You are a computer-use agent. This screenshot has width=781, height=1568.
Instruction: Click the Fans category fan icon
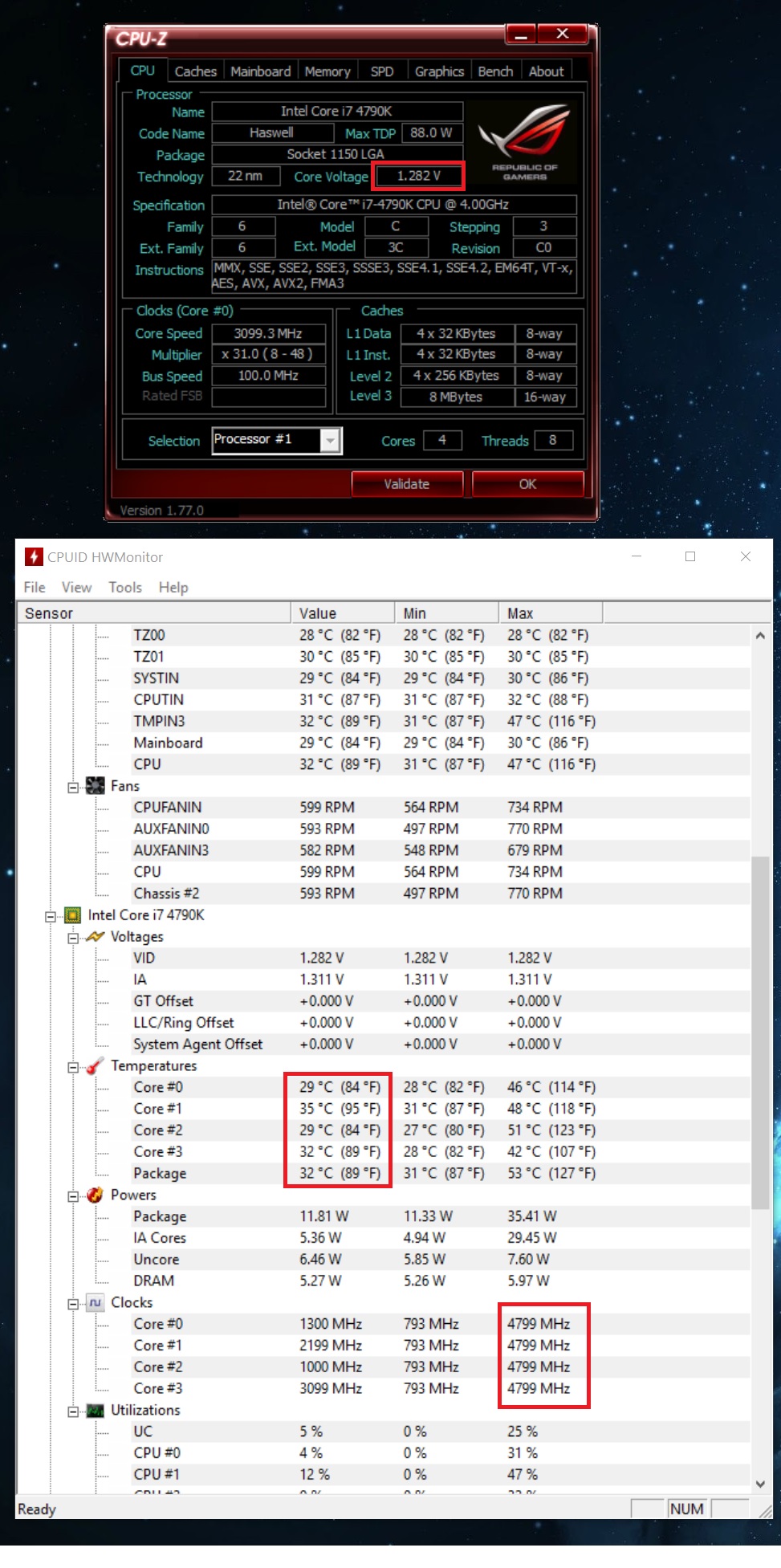point(95,785)
